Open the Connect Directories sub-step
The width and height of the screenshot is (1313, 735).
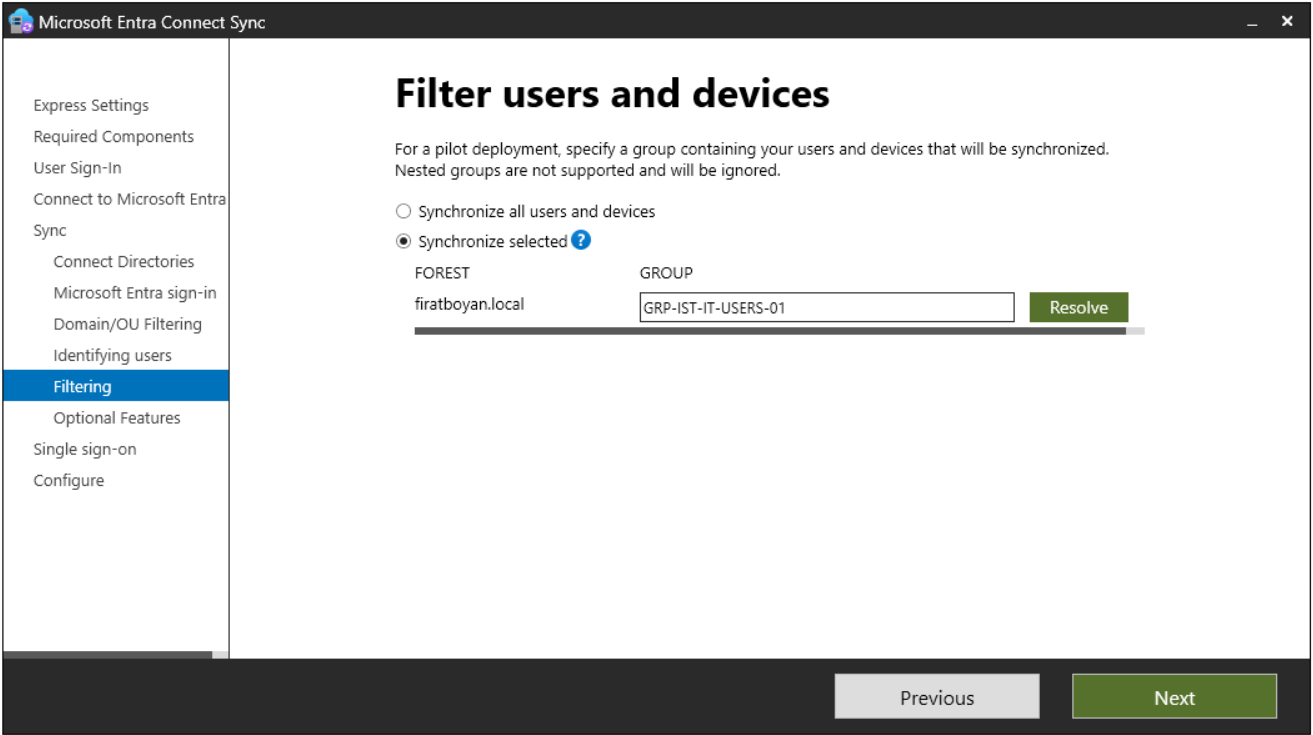coord(124,261)
